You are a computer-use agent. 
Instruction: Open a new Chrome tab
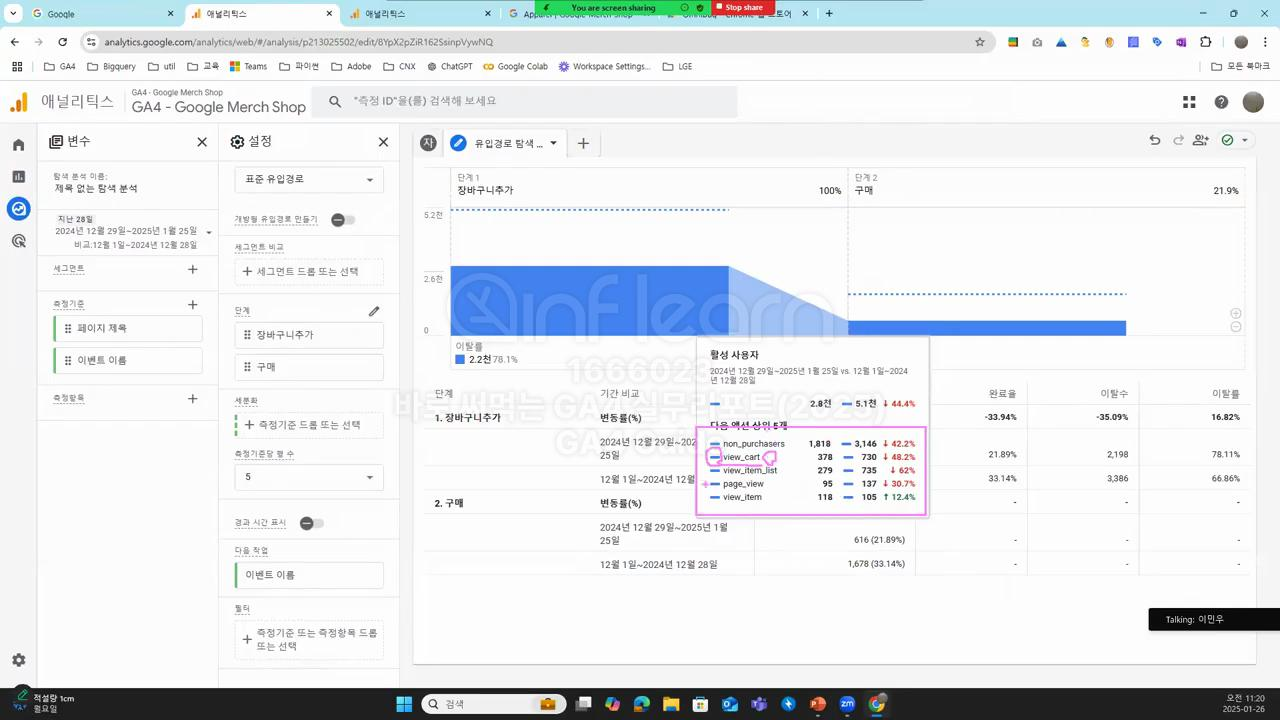(828, 14)
